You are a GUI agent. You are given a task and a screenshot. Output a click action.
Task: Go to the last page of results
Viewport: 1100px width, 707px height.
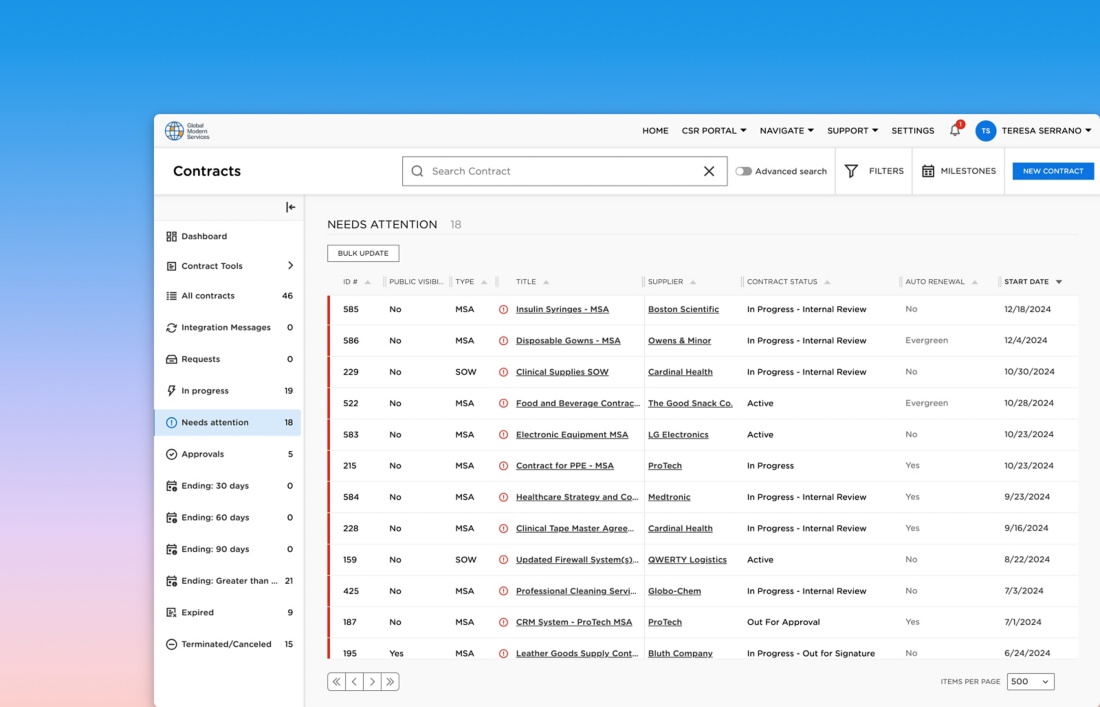tap(390, 682)
